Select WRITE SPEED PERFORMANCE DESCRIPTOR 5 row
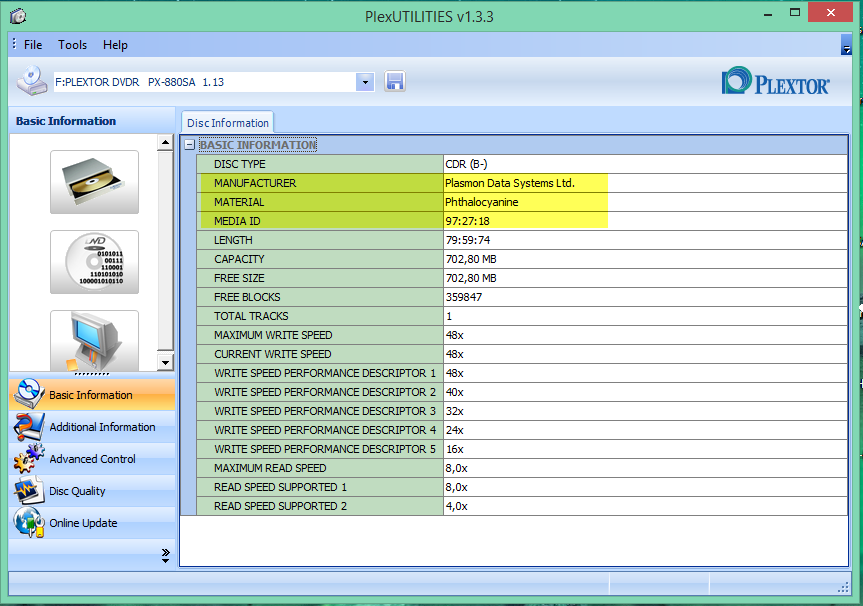 click(522, 449)
